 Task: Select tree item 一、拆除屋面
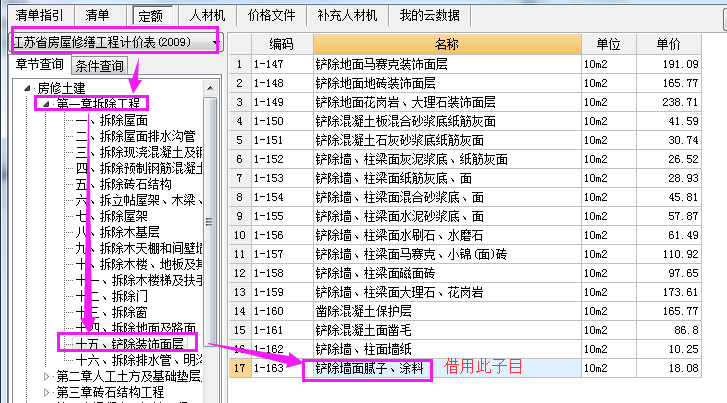112,121
